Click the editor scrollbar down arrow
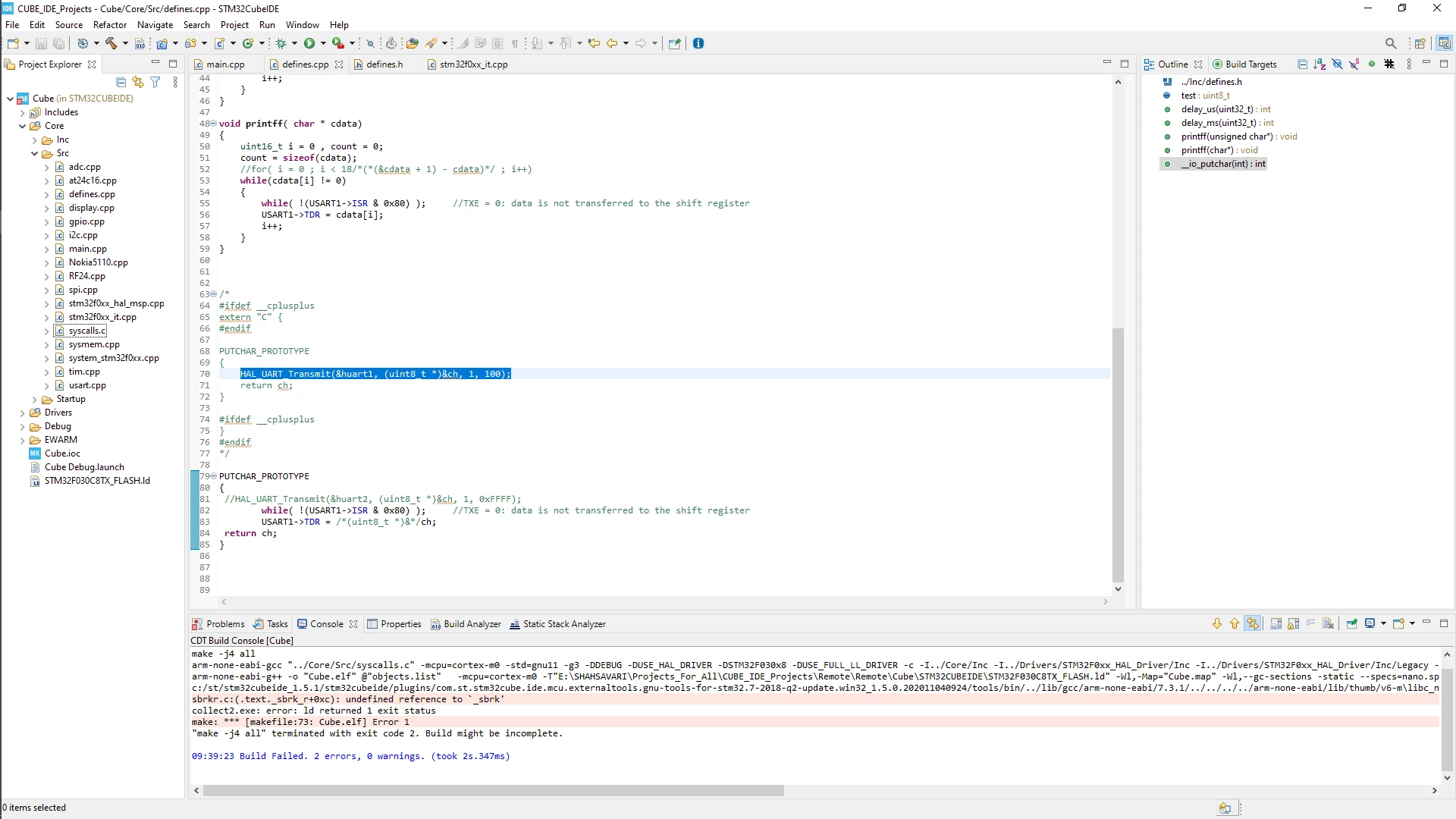The height and width of the screenshot is (819, 1456). [1118, 589]
